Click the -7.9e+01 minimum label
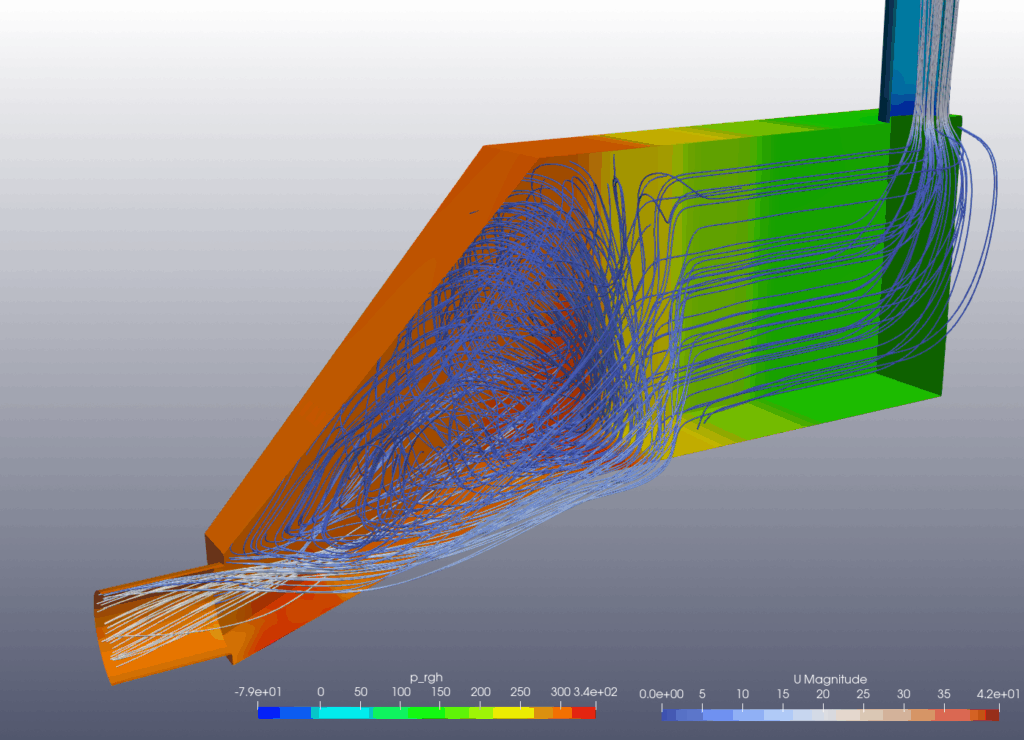 click(257, 692)
